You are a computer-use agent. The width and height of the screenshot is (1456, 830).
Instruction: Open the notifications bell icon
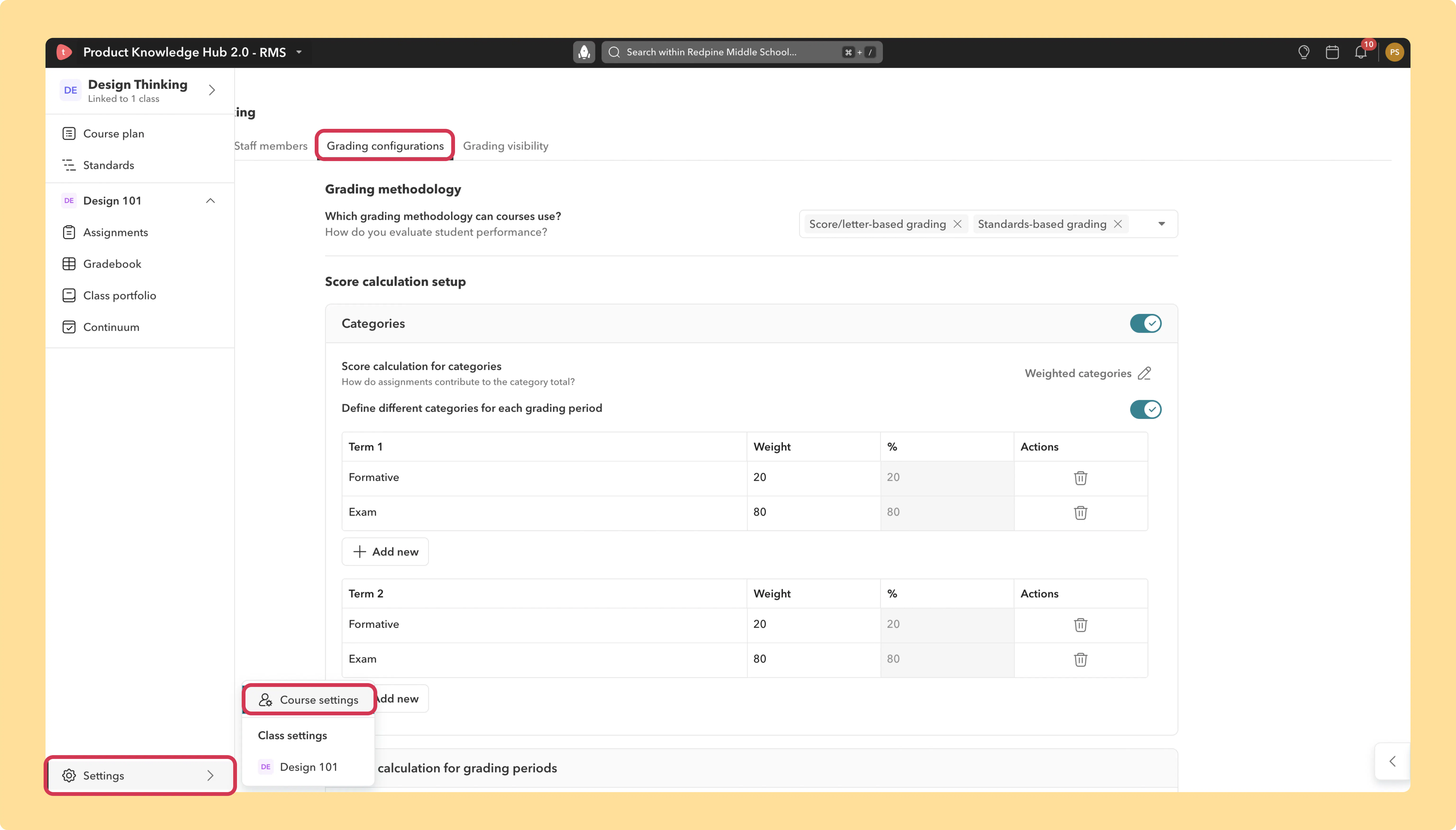click(1361, 52)
